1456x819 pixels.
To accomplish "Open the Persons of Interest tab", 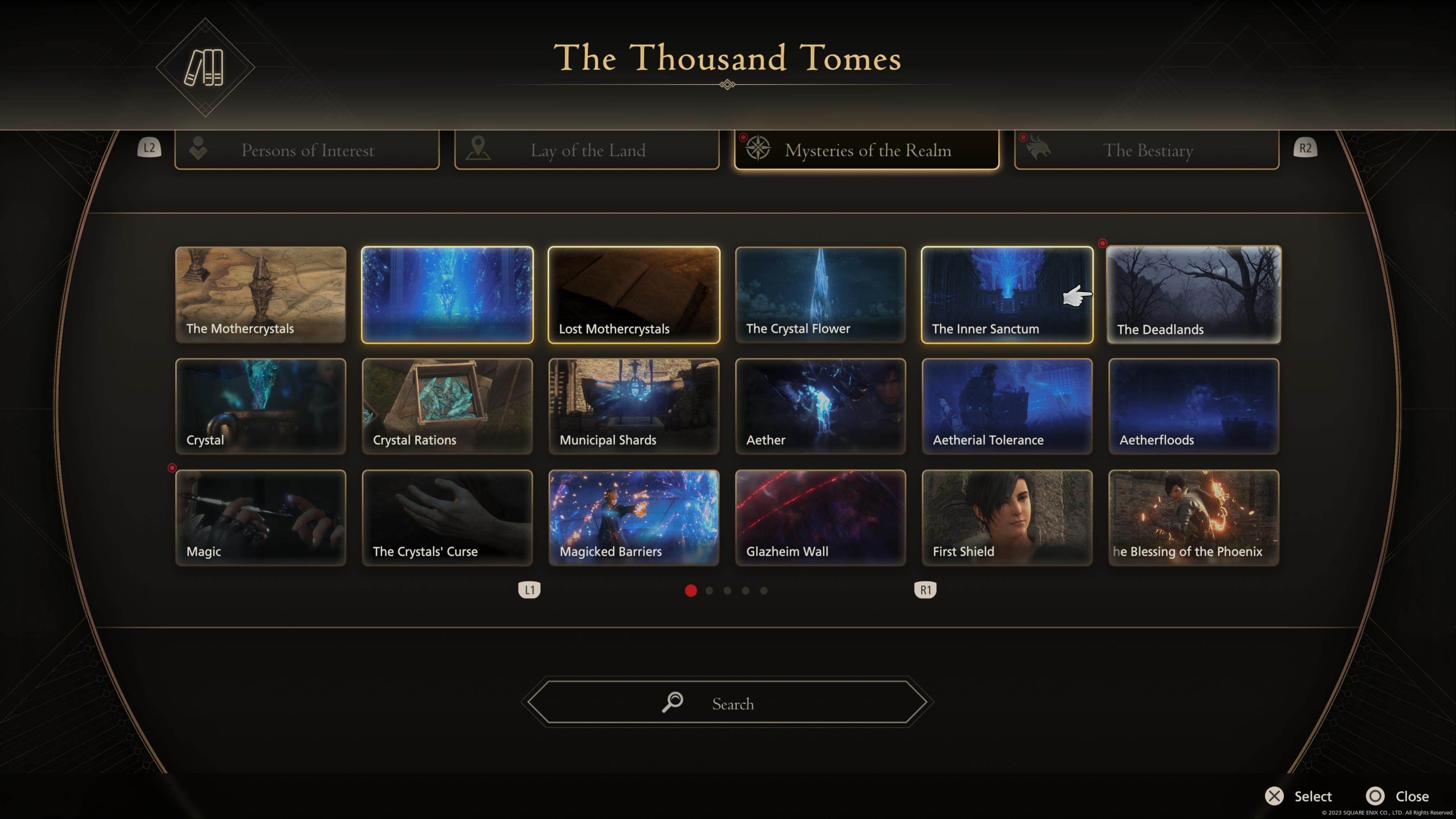I will 307,150.
